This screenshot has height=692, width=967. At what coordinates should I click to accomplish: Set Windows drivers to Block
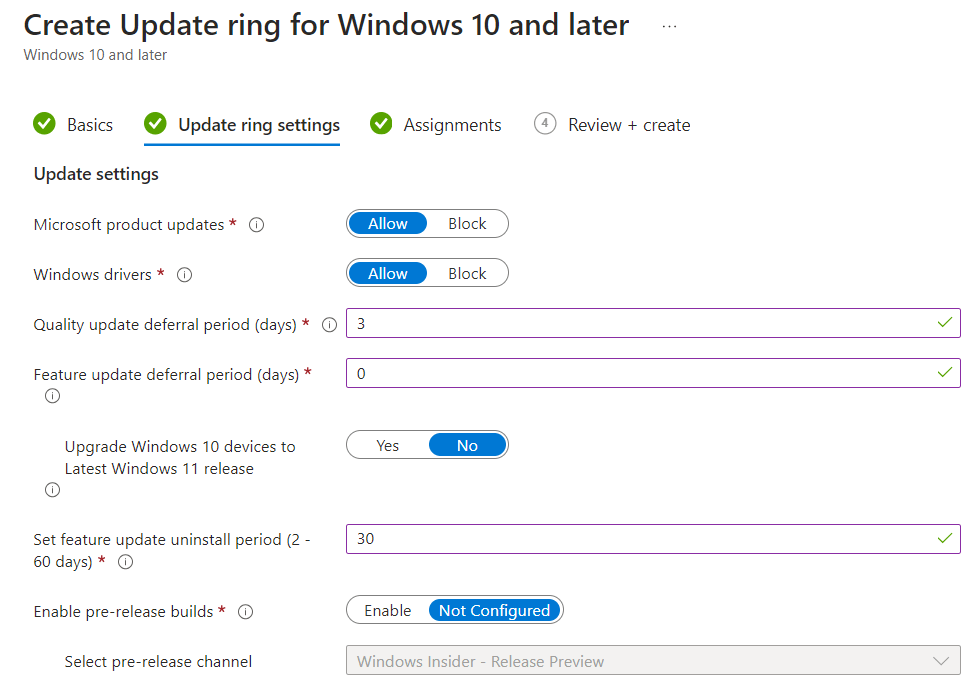pos(467,274)
